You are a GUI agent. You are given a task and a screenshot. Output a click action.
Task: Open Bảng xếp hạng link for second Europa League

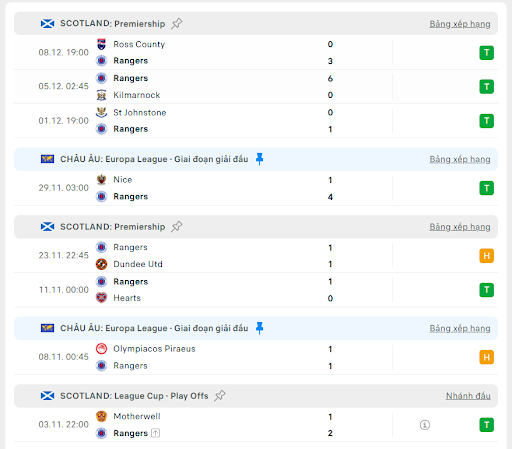click(460, 328)
